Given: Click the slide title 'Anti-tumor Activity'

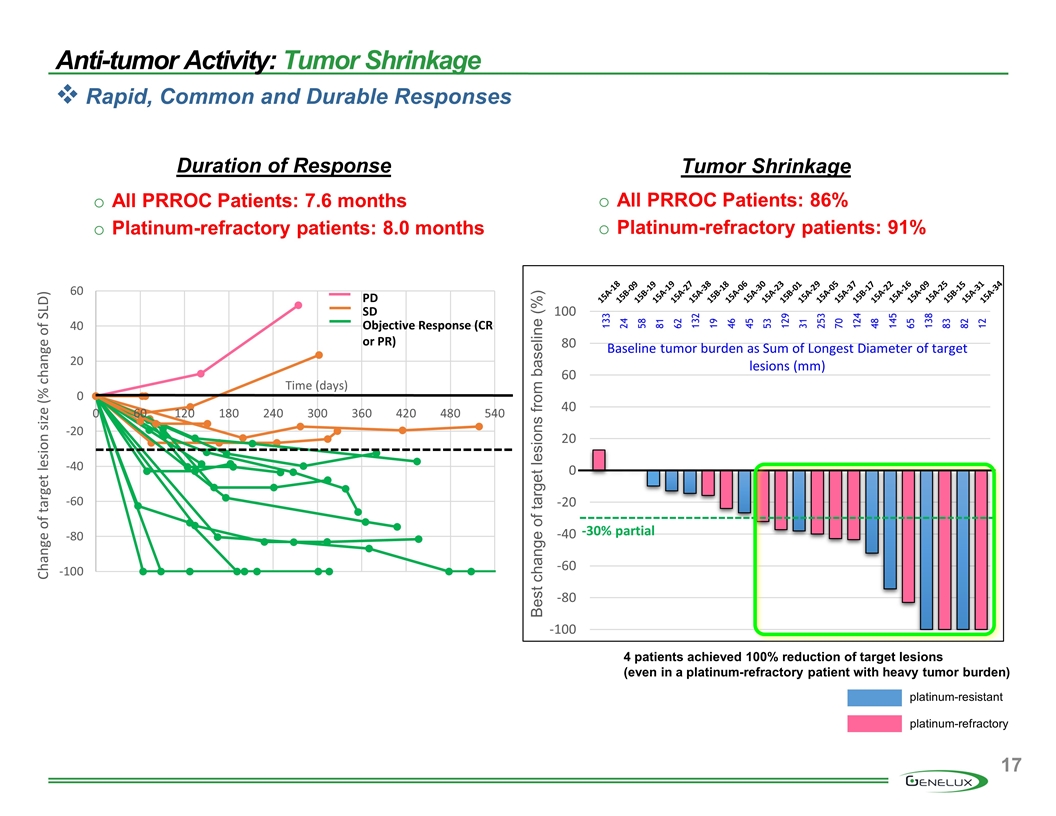Looking at the screenshot, I should tap(164, 62).
